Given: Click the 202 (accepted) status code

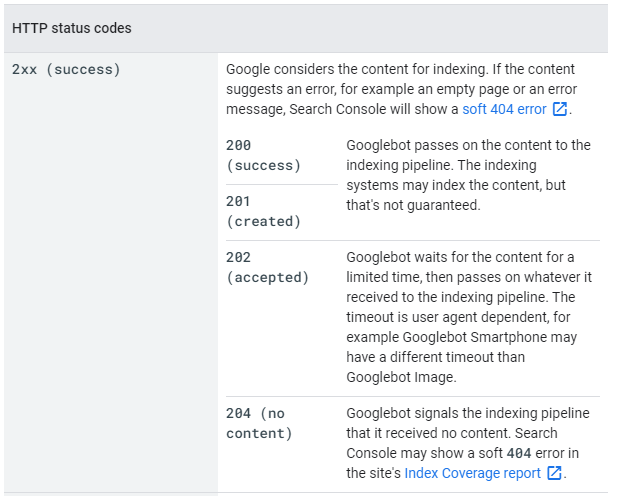Looking at the screenshot, I should pos(267,267).
